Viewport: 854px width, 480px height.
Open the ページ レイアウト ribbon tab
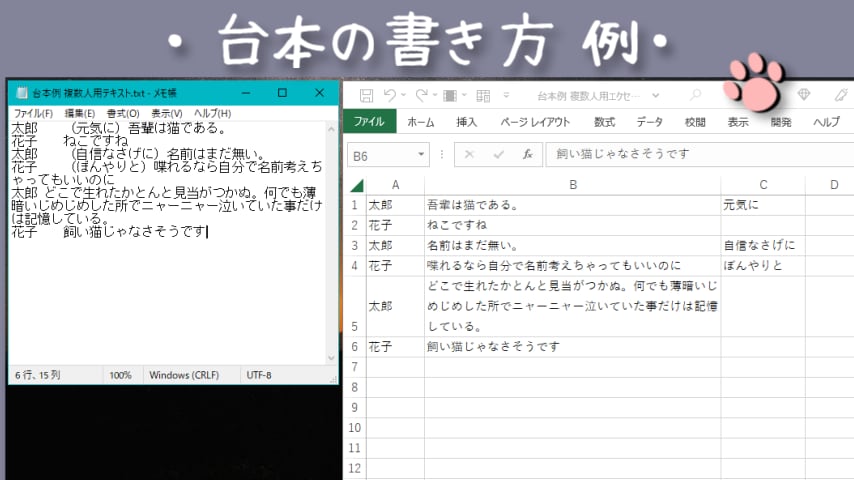pyautogui.click(x=535, y=122)
